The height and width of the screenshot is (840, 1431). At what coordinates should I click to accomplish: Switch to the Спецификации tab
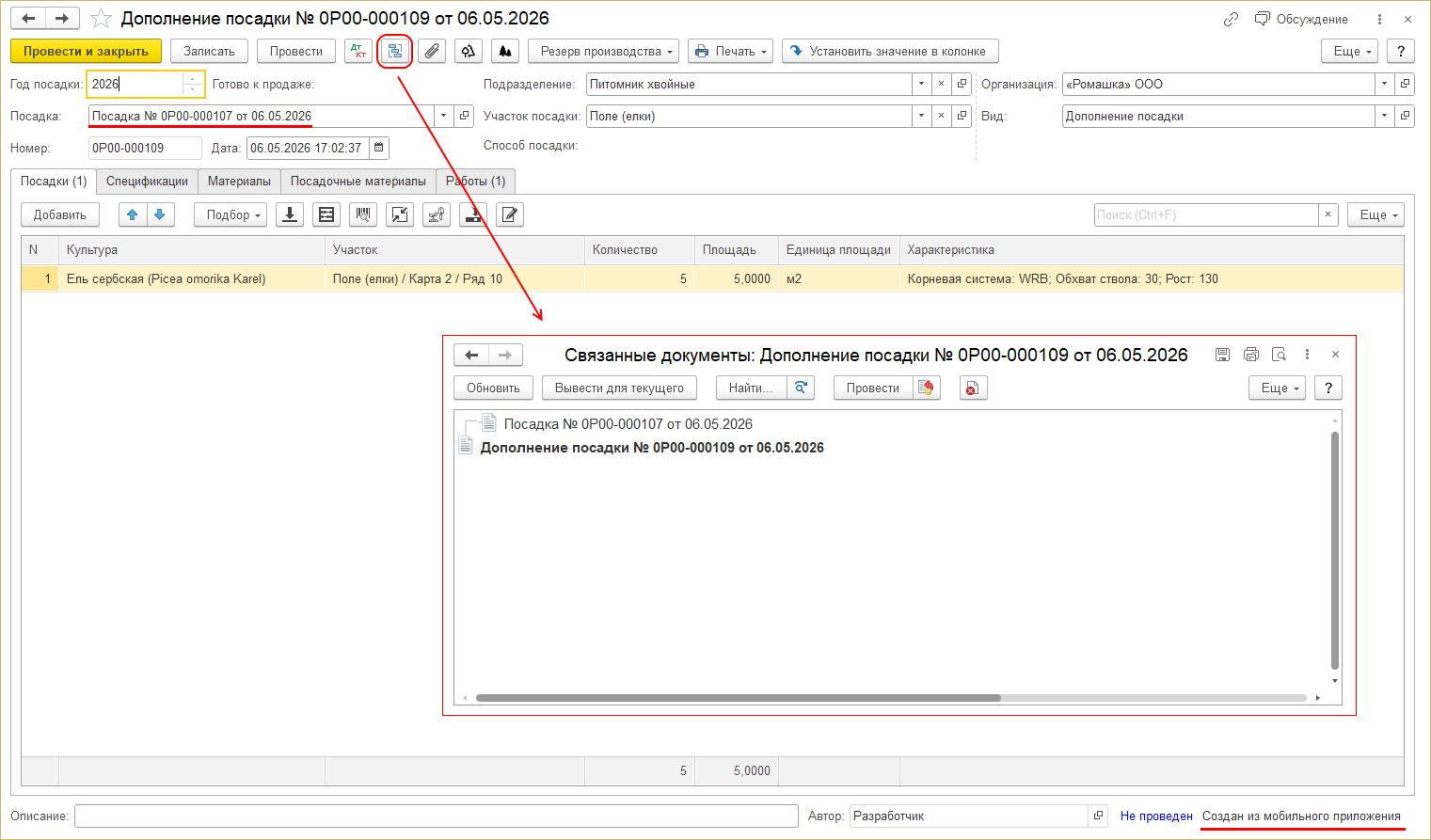[x=147, y=181]
